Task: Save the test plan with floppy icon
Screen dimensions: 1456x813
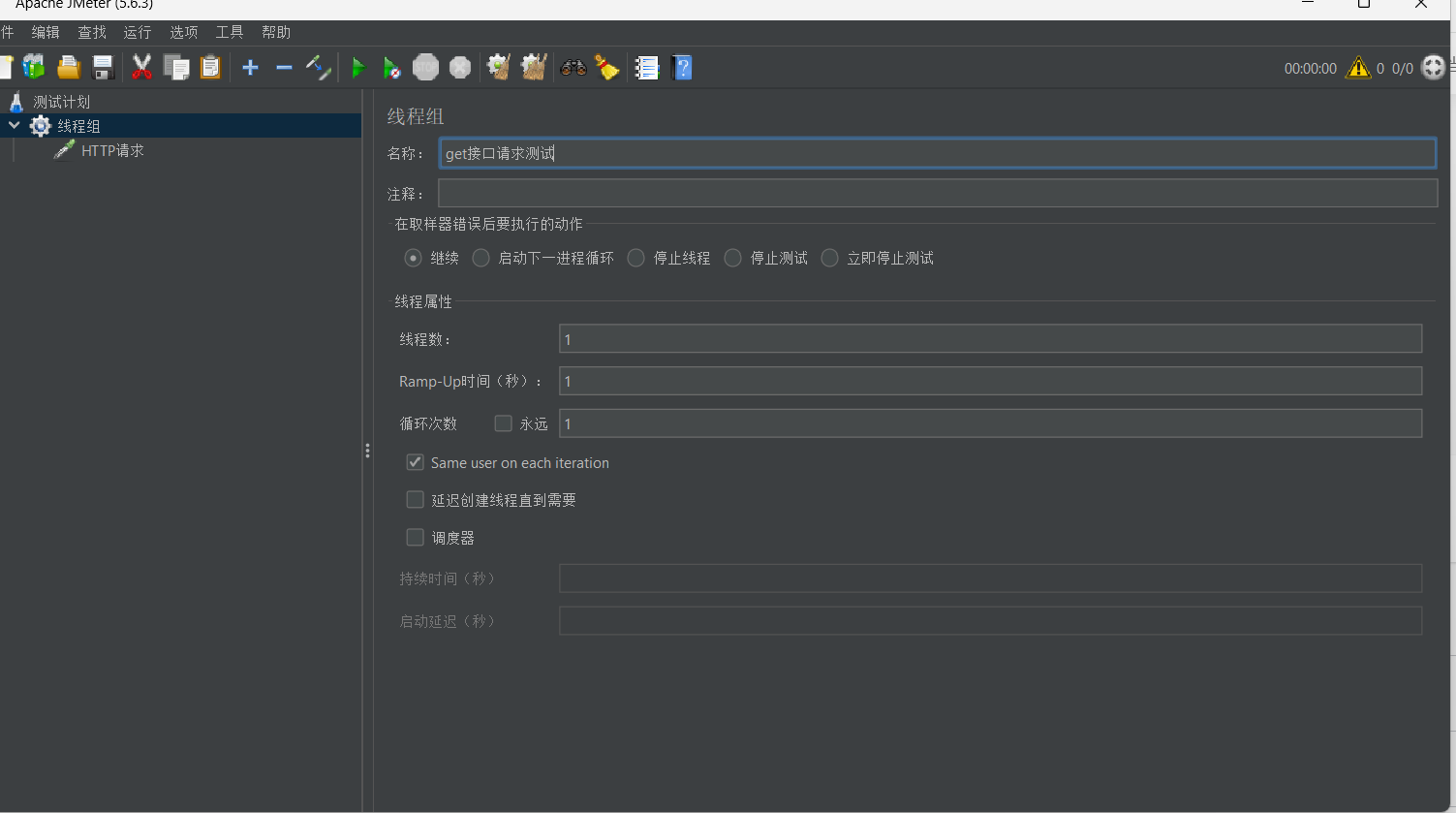Action: pos(103,67)
